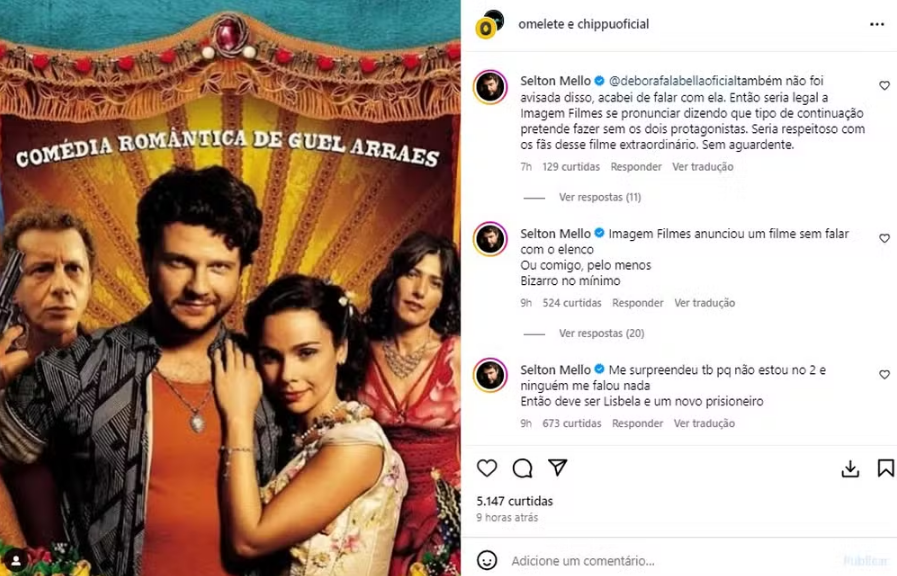Open the emoji picker smiley icon
The image size is (897, 576).
pos(487,560)
